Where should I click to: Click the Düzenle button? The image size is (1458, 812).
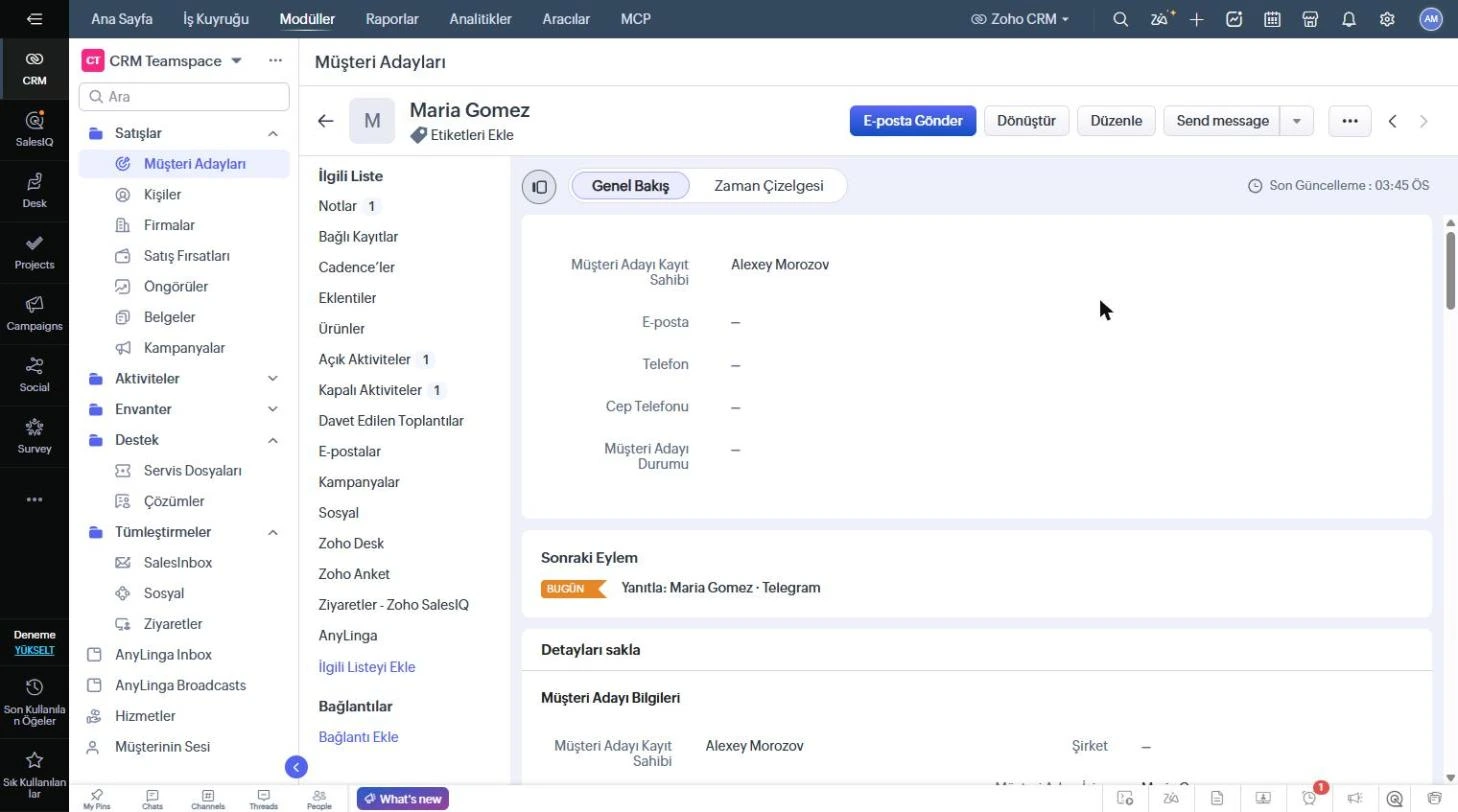(x=1116, y=121)
